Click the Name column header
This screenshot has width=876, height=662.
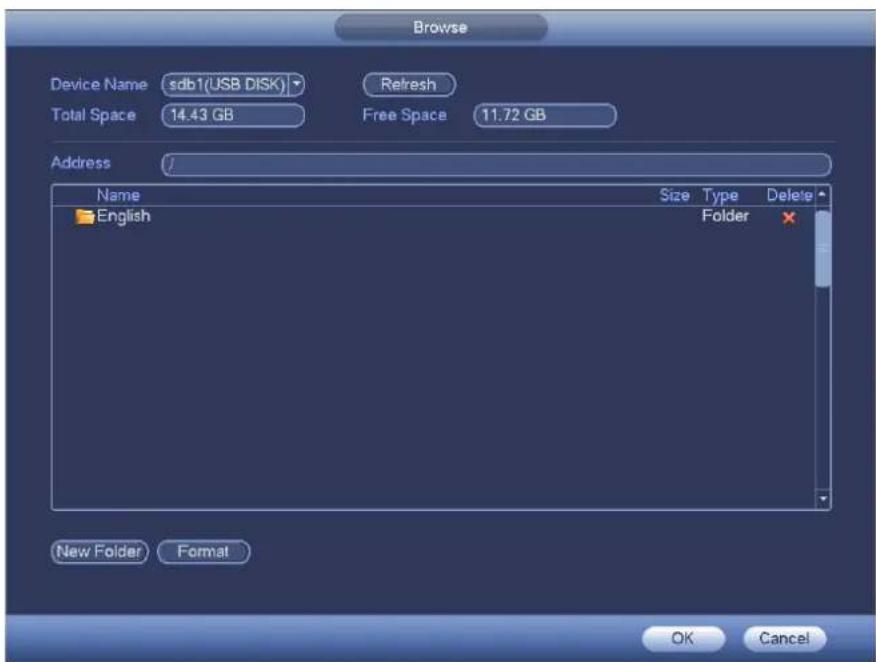[x=118, y=195]
